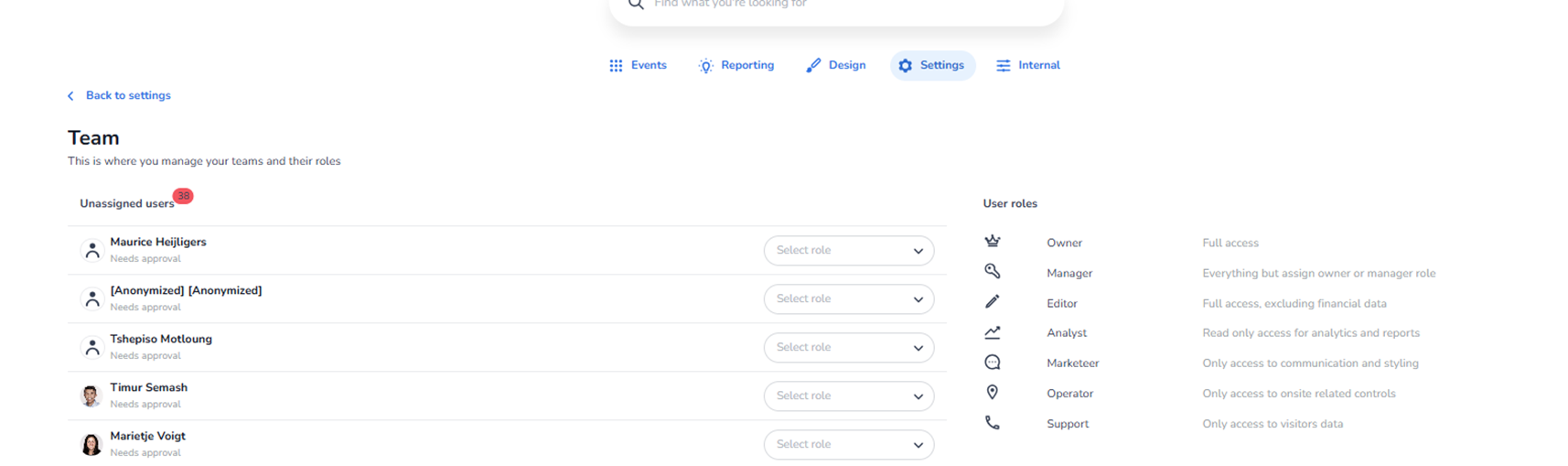Click the Editor pencil icon

993,302
